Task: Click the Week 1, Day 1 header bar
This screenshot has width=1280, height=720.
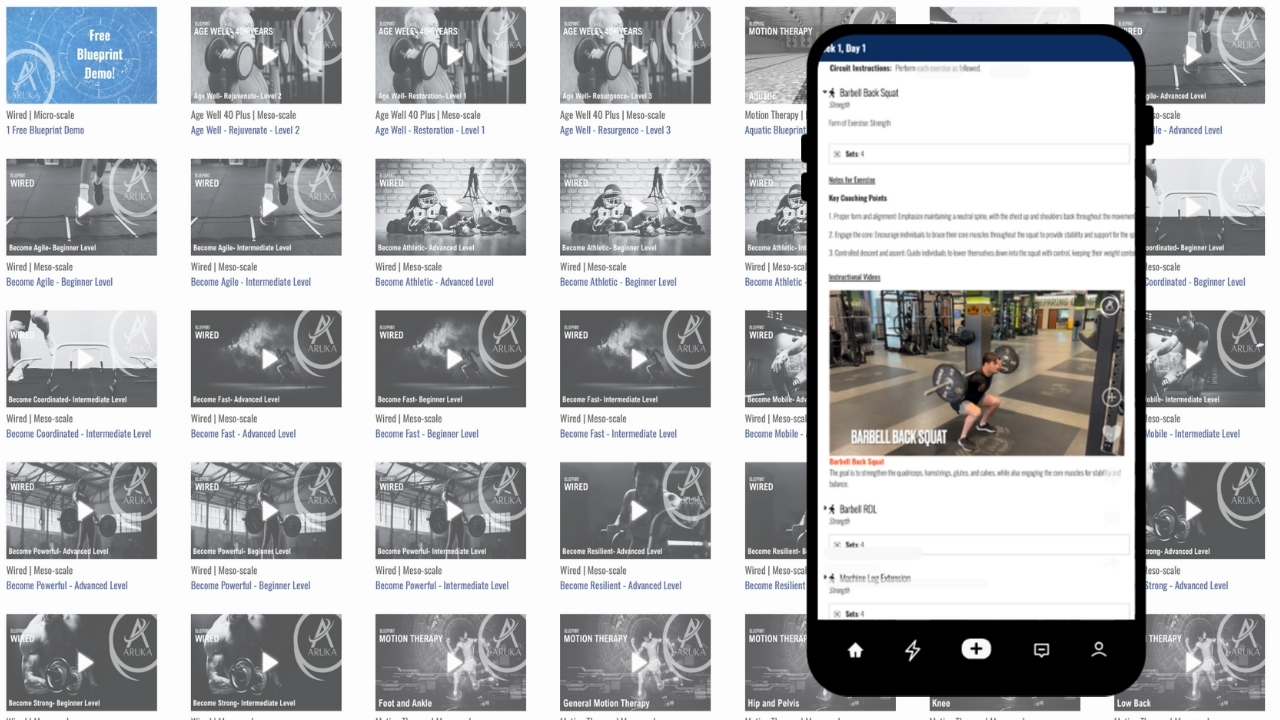Action: pos(976,48)
